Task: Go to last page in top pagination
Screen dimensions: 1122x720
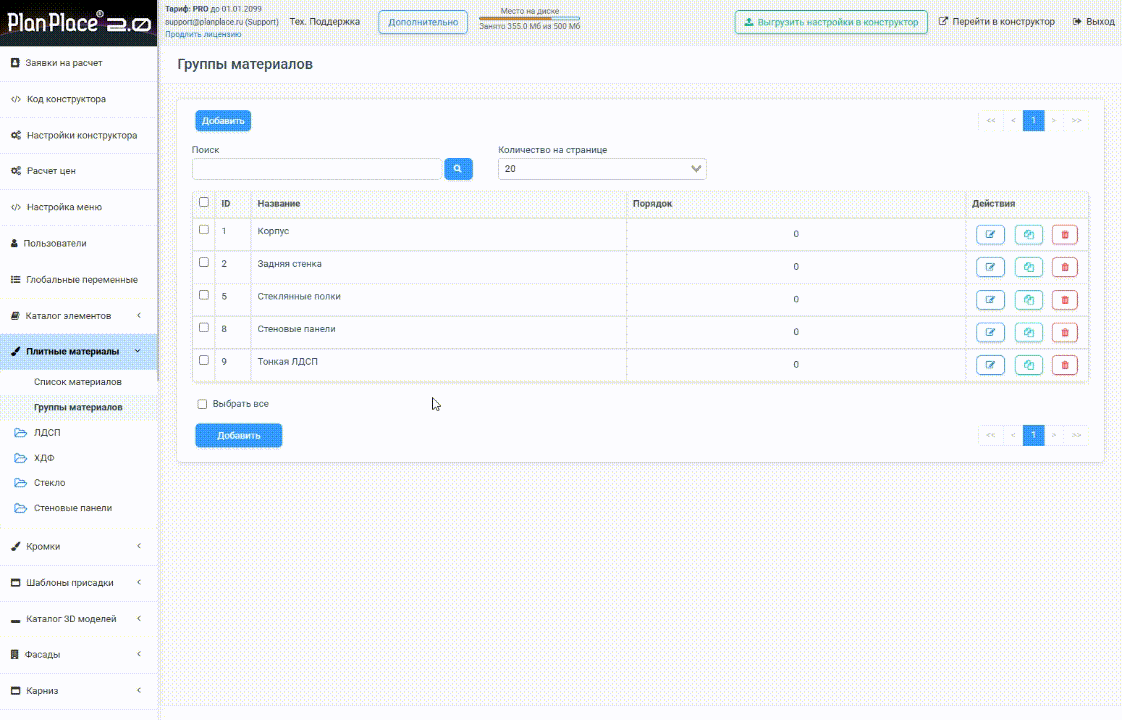Action: pyautogui.click(x=1076, y=120)
